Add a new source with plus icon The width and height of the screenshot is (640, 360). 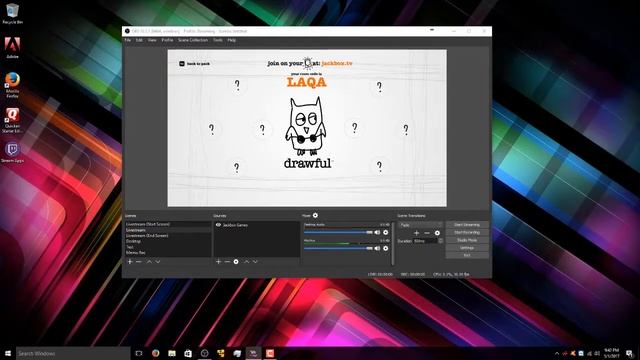click(218, 262)
